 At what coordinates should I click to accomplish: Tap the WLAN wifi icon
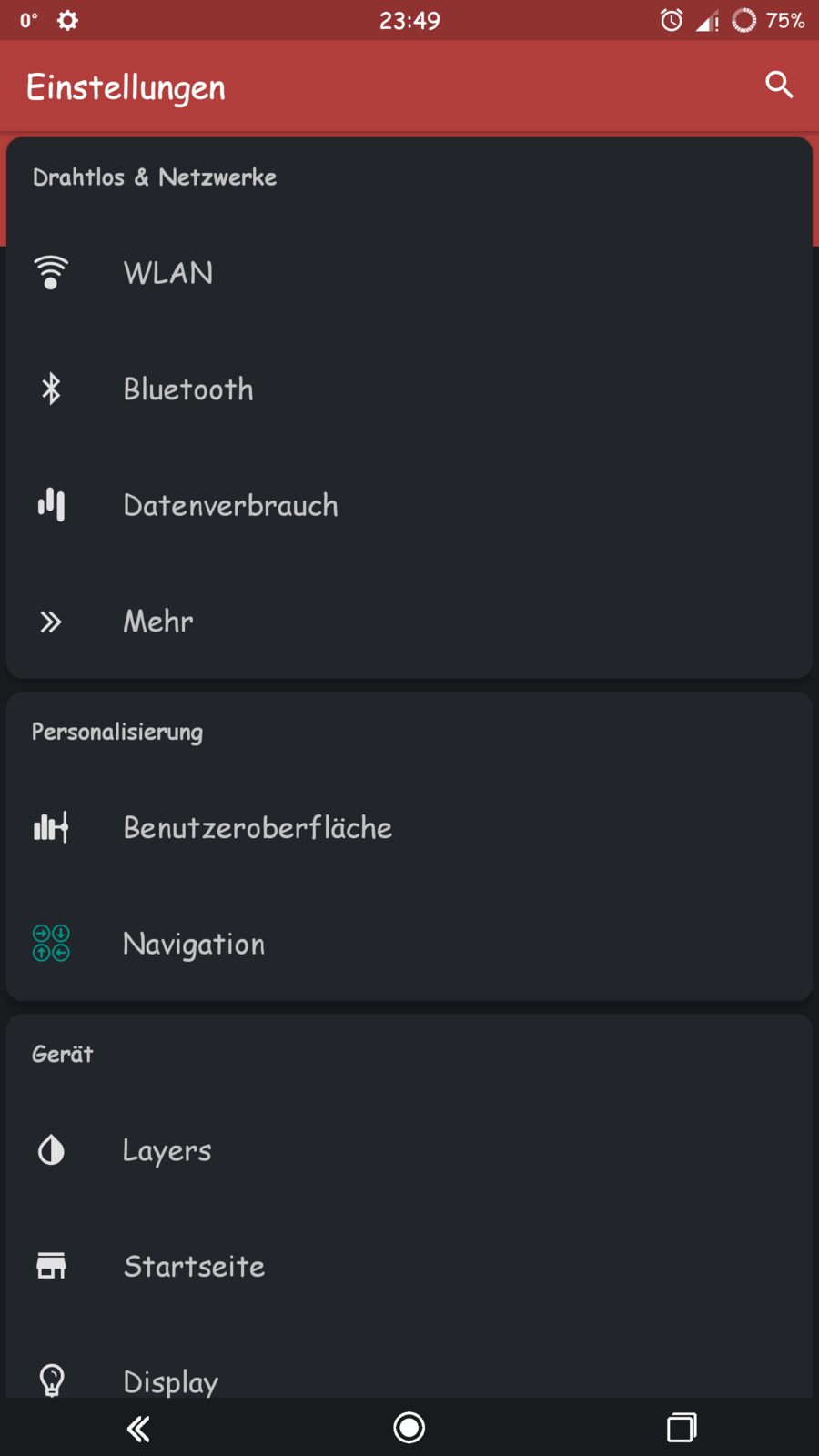pos(51,272)
